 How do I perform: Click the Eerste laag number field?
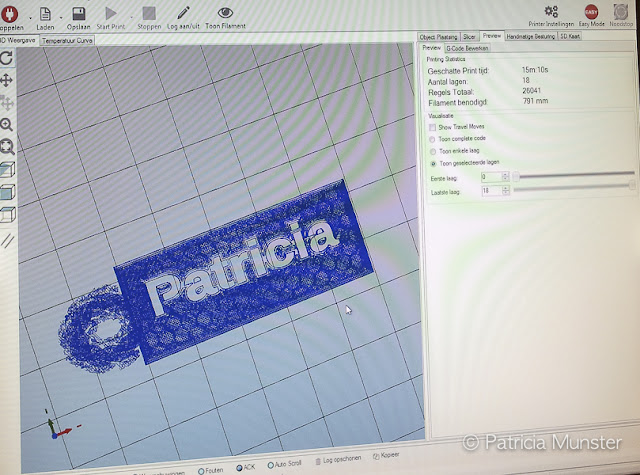click(x=491, y=177)
